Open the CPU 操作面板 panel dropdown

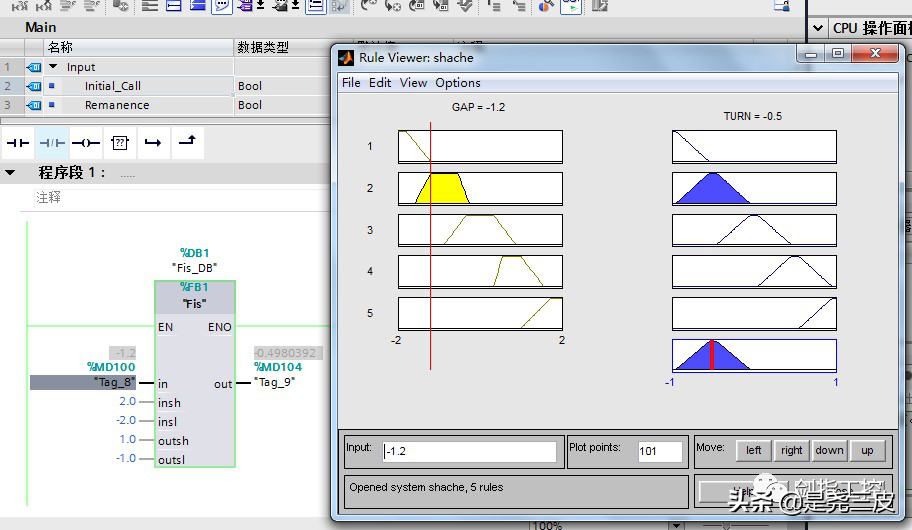tap(818, 27)
